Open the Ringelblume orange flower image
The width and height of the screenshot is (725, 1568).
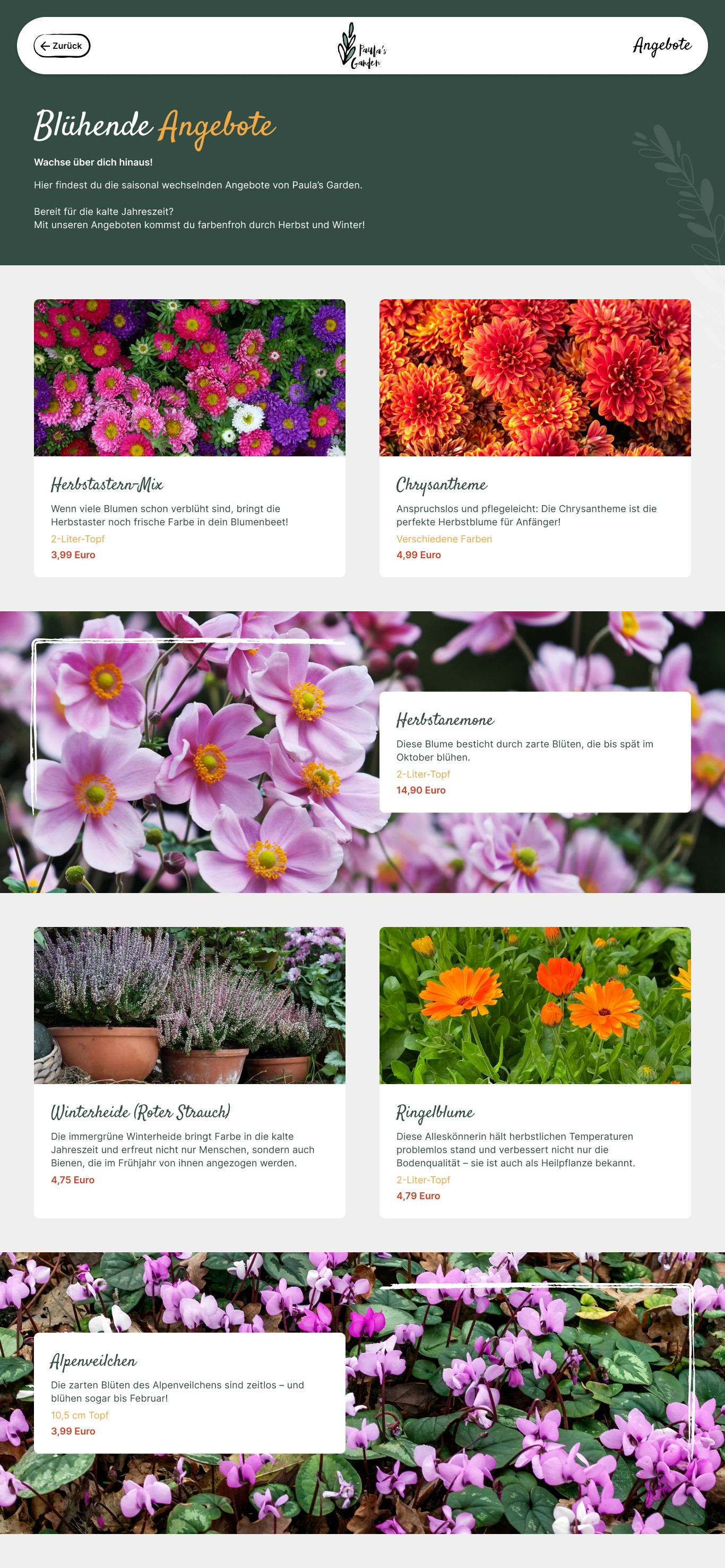tap(534, 1005)
